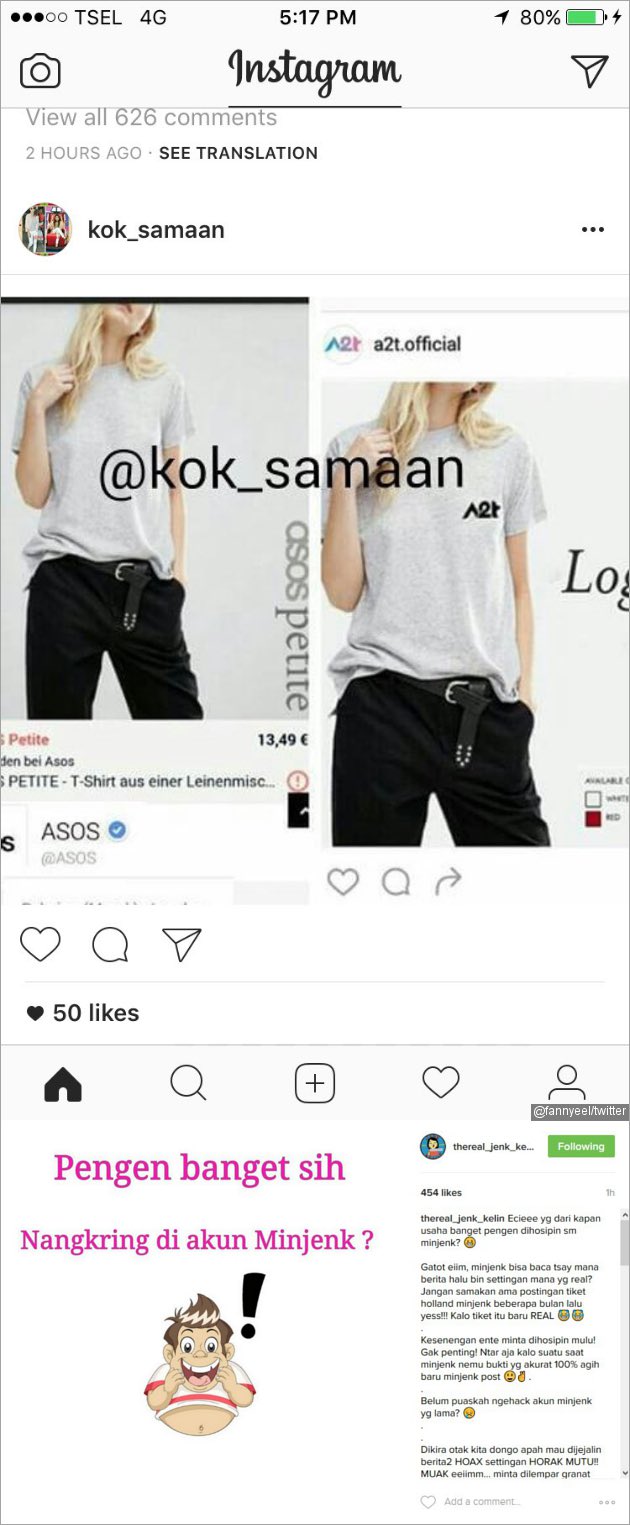Like the kok_samaan post with heart icon

pos(40,944)
